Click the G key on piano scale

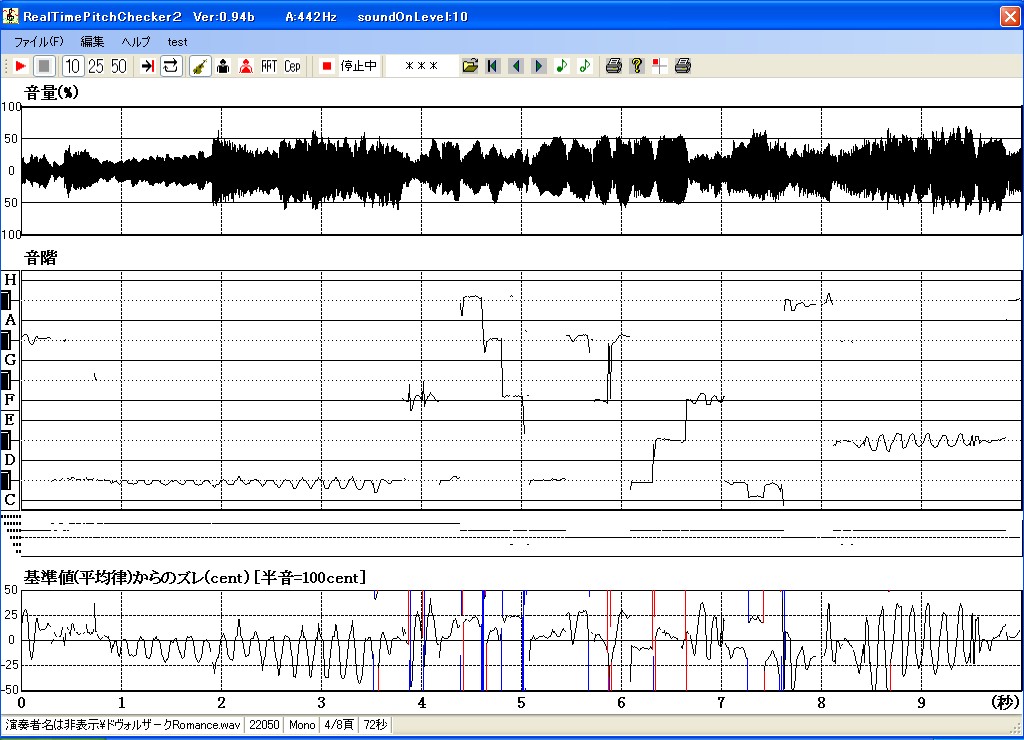[x=10, y=360]
